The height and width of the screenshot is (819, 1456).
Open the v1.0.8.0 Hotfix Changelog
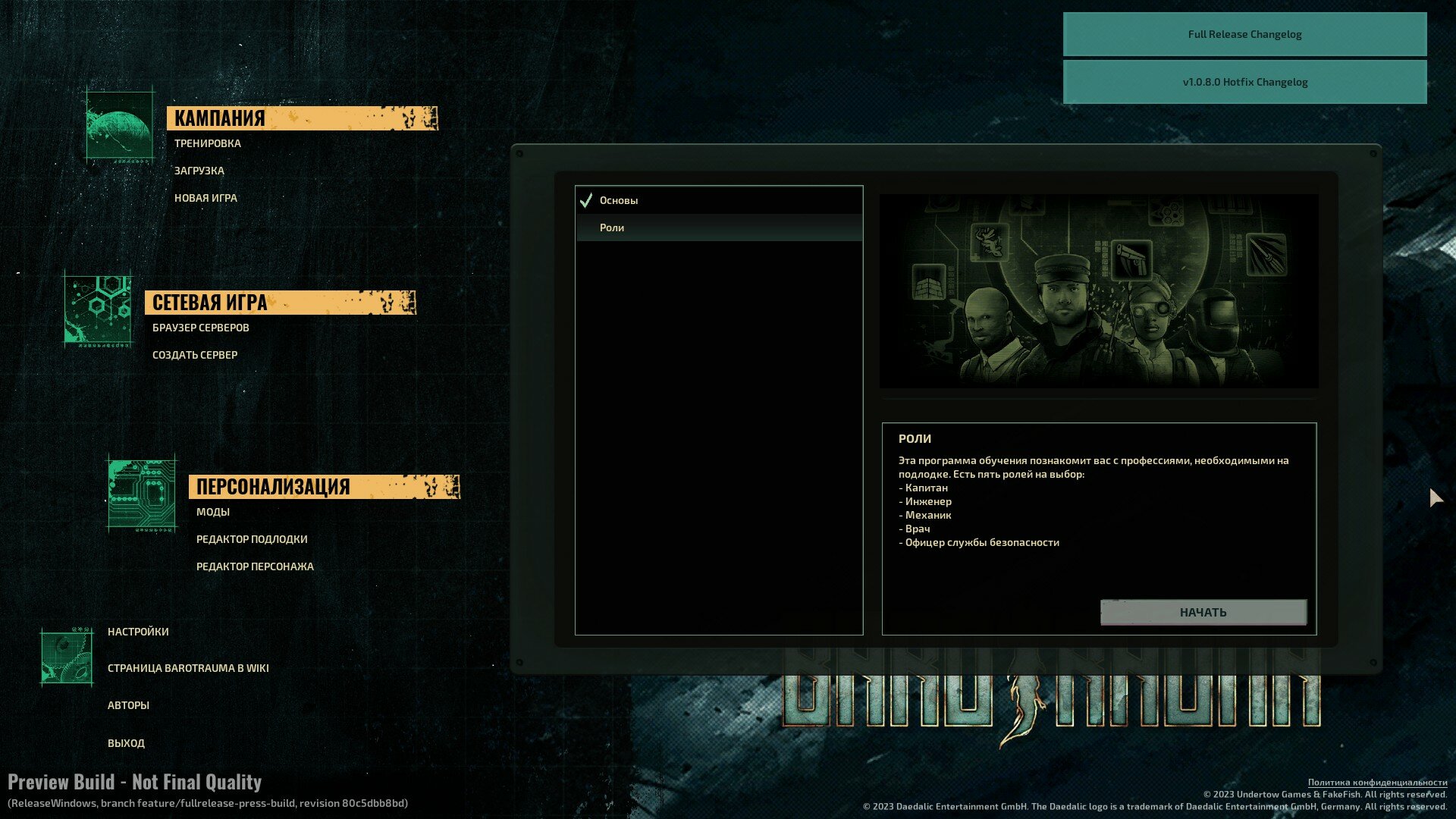click(x=1244, y=82)
